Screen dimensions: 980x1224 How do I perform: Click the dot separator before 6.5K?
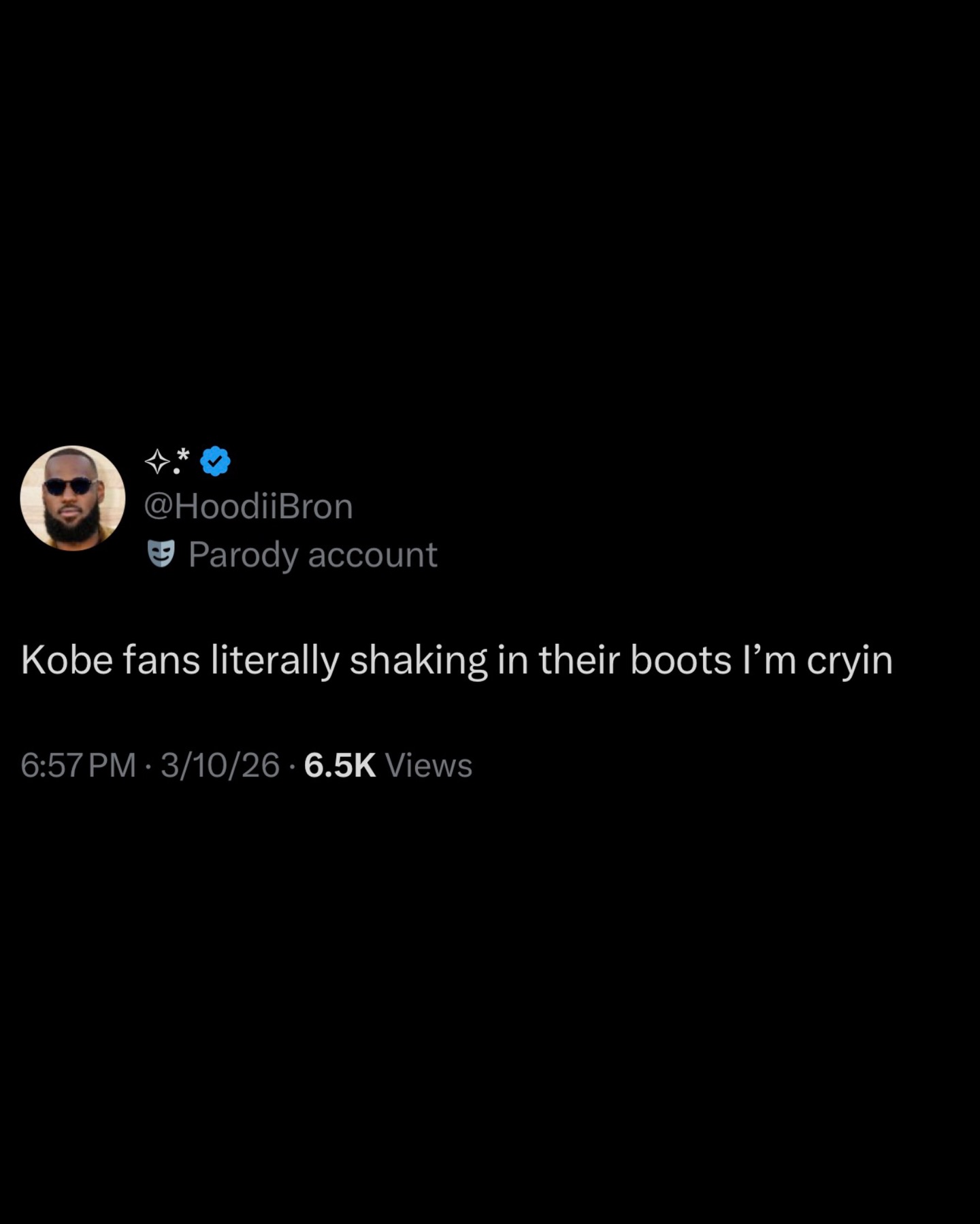pos(292,767)
